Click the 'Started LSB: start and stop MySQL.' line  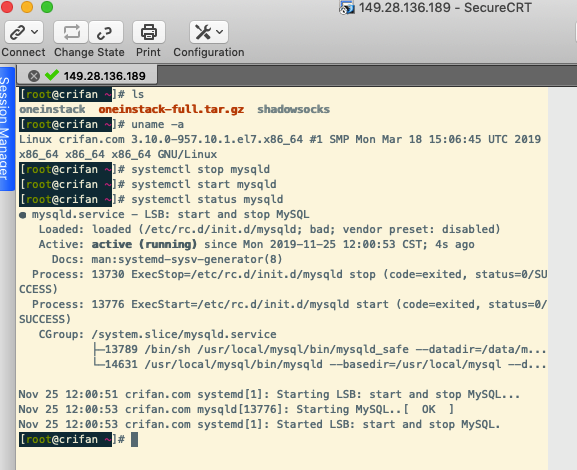pos(259,424)
